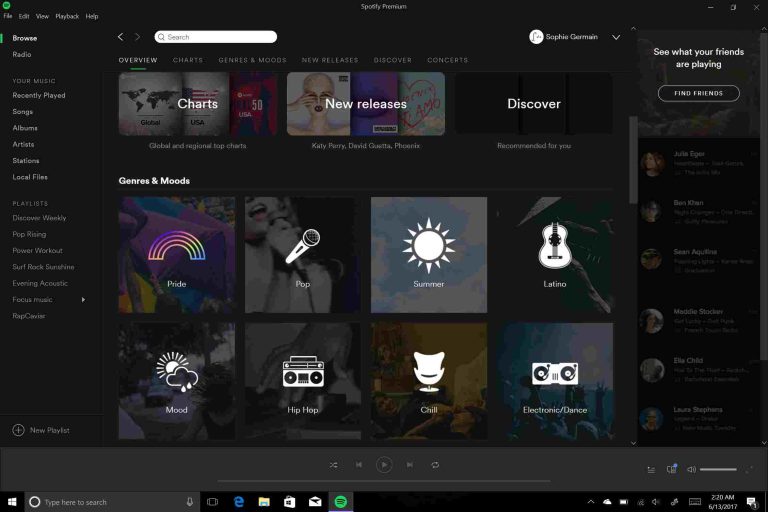Create a New Playlist
Screen dimensions: 768x512
(41, 430)
